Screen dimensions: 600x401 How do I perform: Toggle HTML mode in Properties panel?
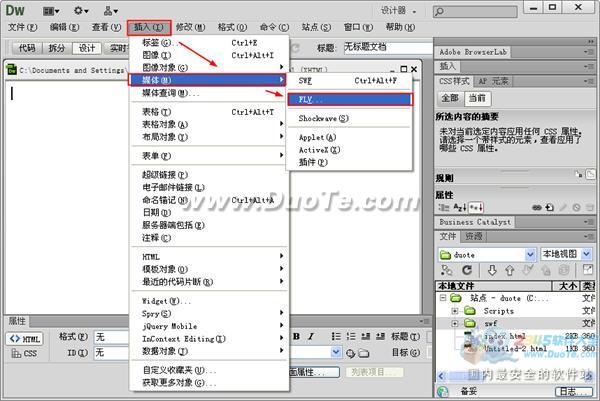(x=24, y=339)
